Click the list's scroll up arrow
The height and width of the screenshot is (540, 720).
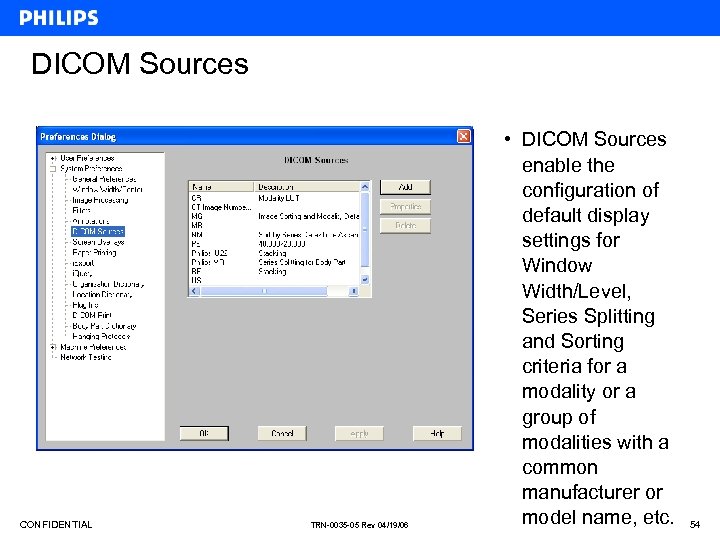(365, 187)
